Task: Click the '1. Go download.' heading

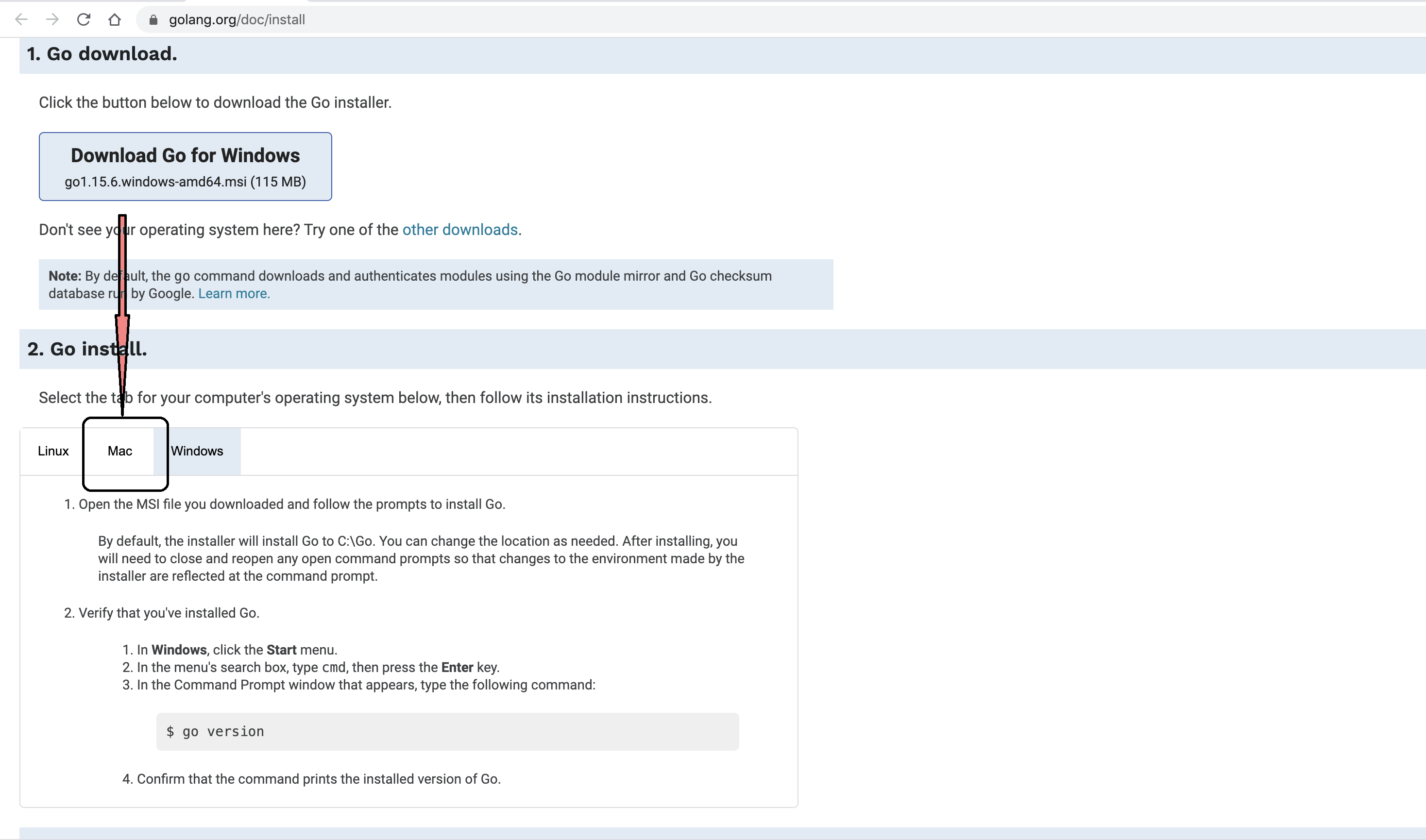Action: [102, 54]
